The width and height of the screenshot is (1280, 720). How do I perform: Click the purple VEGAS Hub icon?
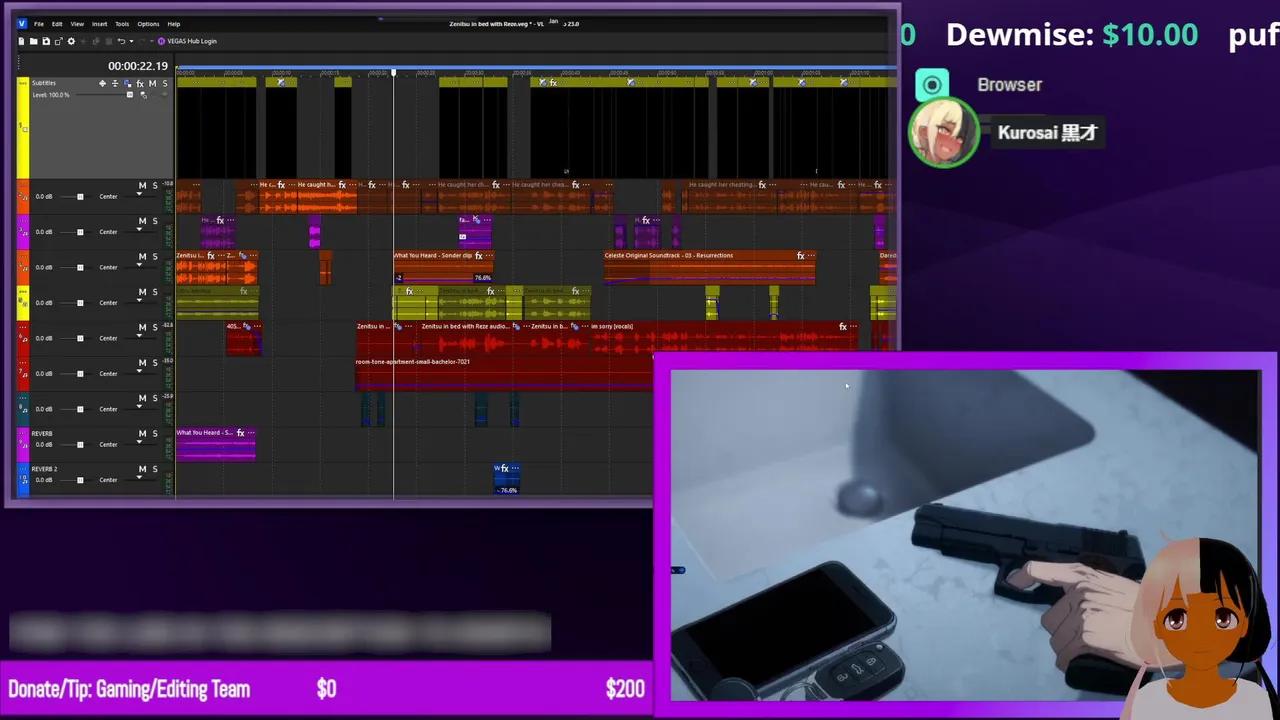[162, 41]
